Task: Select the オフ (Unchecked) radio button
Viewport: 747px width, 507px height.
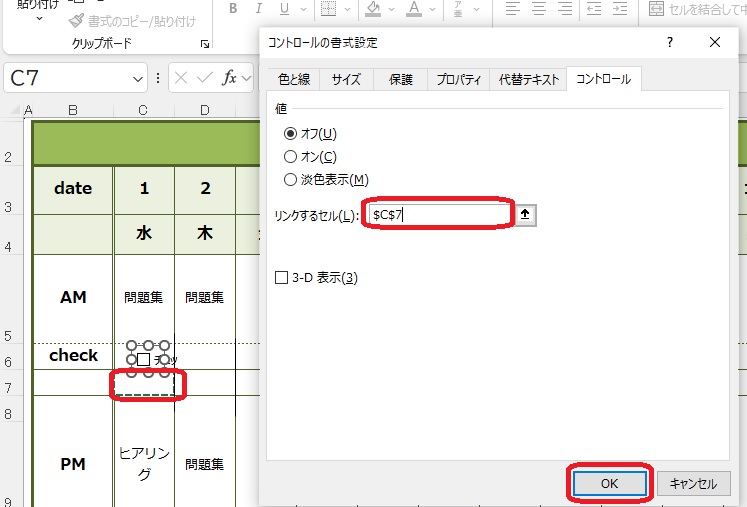Action: coord(291,133)
